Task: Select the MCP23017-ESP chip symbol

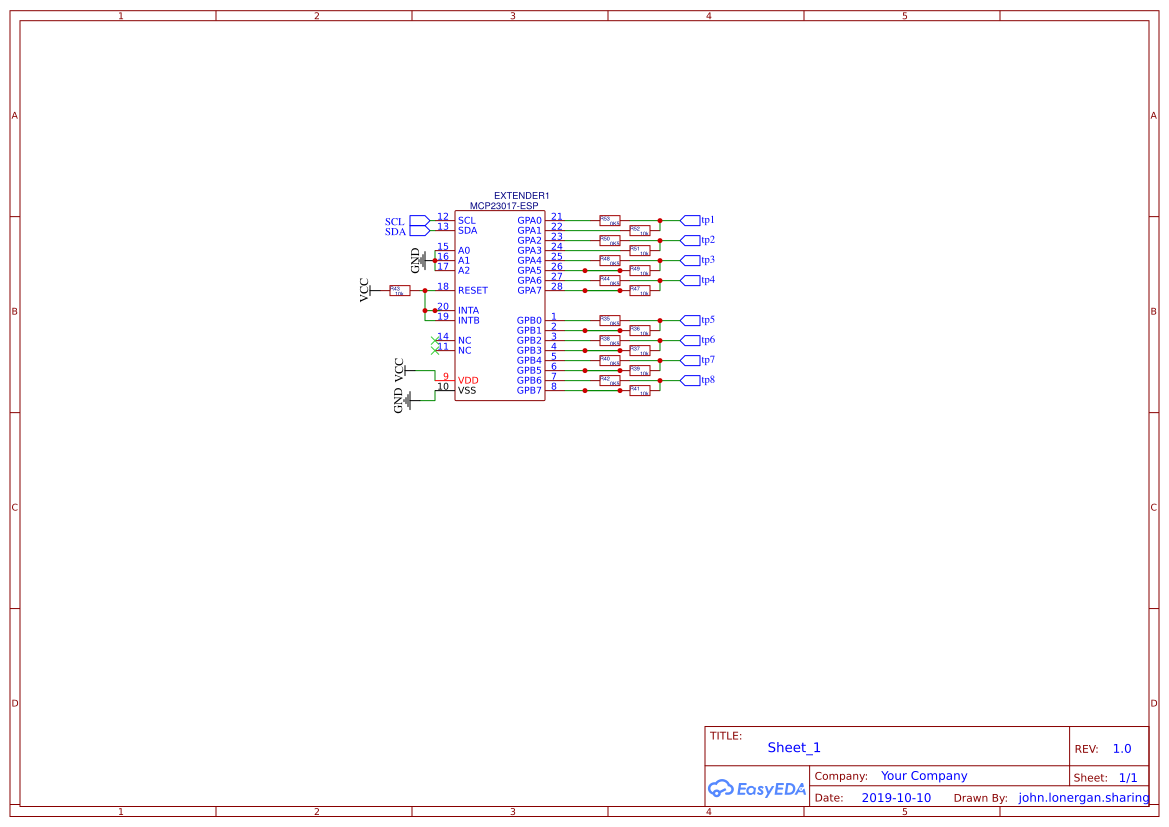Action: coord(500,300)
